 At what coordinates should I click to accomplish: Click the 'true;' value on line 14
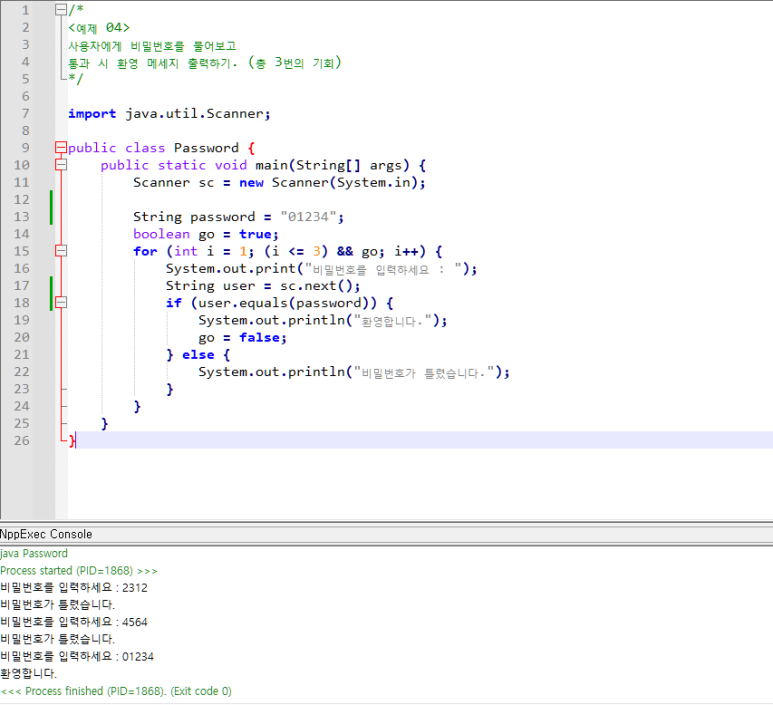tap(259, 234)
